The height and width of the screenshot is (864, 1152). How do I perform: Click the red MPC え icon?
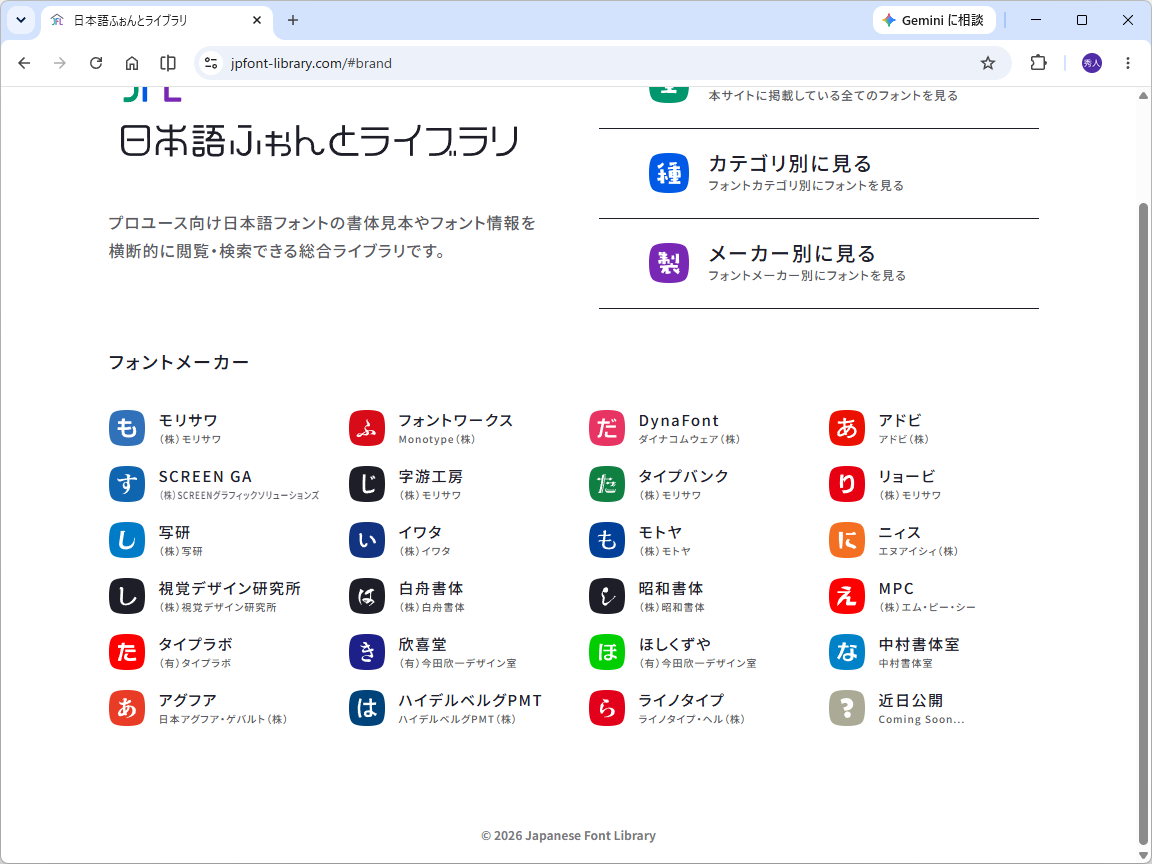pyautogui.click(x=847, y=596)
